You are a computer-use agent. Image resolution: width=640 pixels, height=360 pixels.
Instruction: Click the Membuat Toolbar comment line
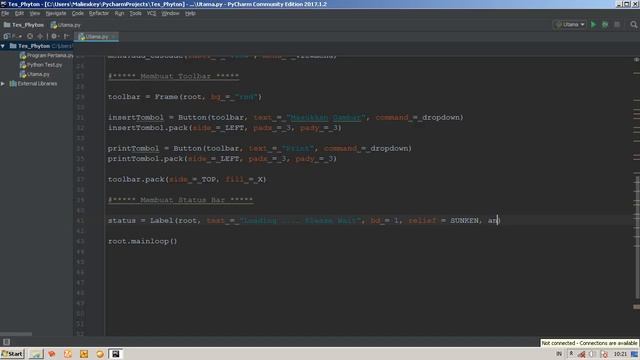coord(173,76)
